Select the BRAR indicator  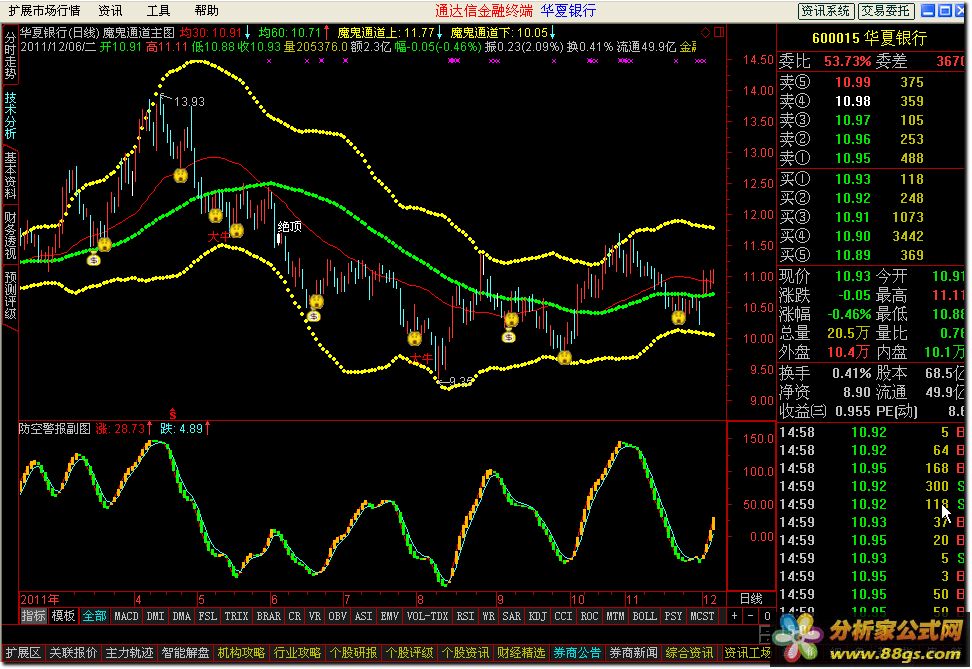(x=268, y=616)
